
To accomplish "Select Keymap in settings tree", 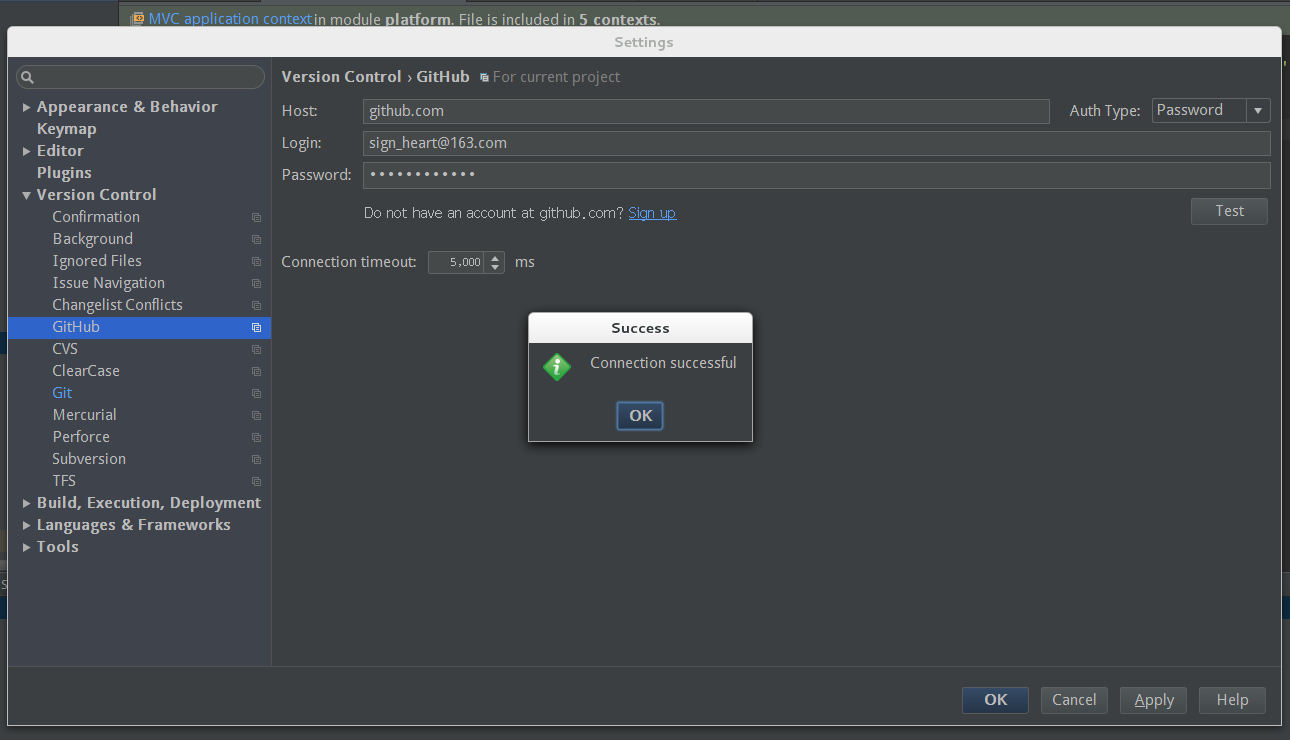I will click(66, 129).
